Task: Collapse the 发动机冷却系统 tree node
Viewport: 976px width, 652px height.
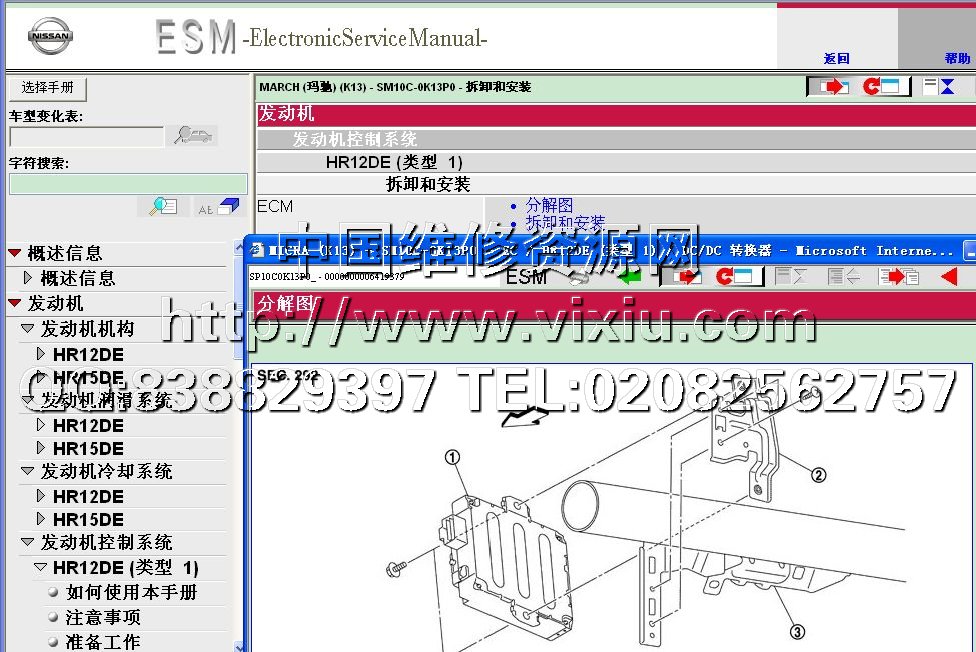Action: click(27, 471)
